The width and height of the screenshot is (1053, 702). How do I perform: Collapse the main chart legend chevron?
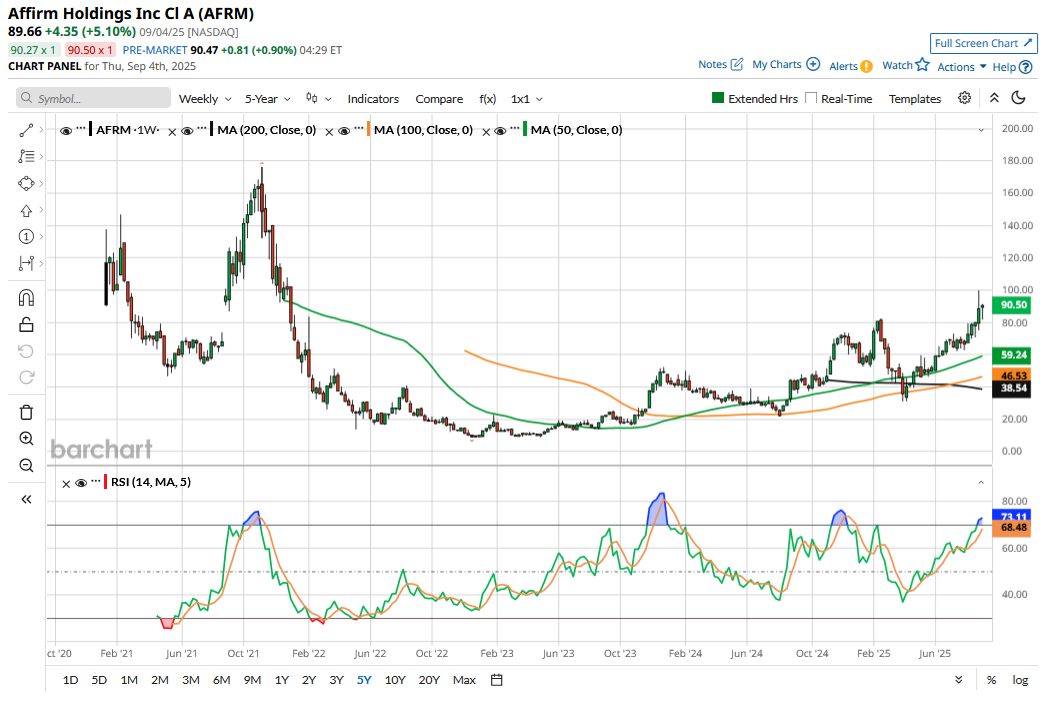[x=981, y=130]
